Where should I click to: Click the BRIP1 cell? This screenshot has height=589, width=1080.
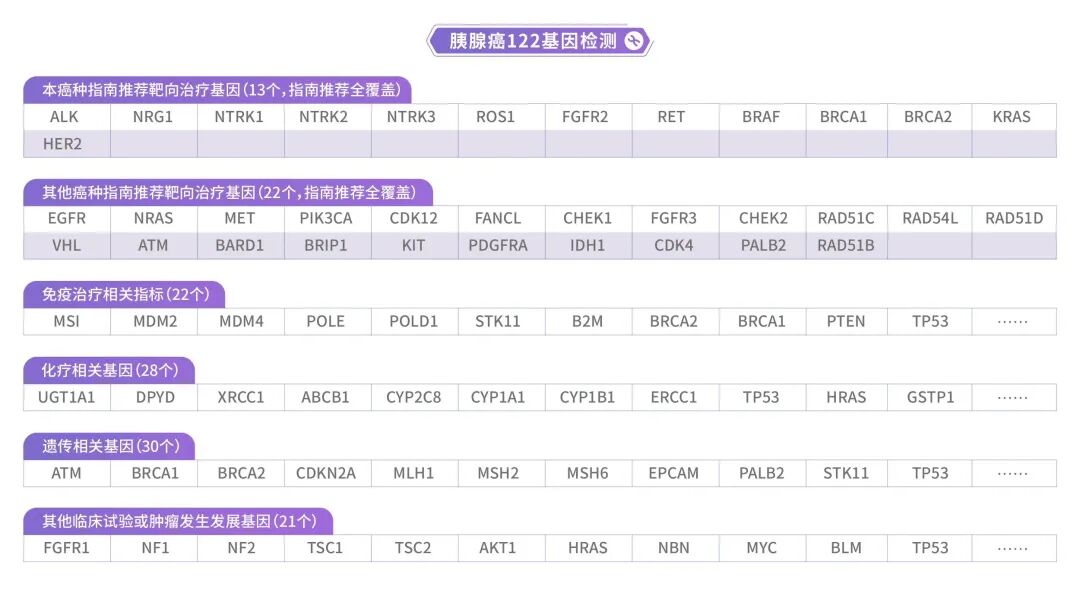click(x=327, y=245)
